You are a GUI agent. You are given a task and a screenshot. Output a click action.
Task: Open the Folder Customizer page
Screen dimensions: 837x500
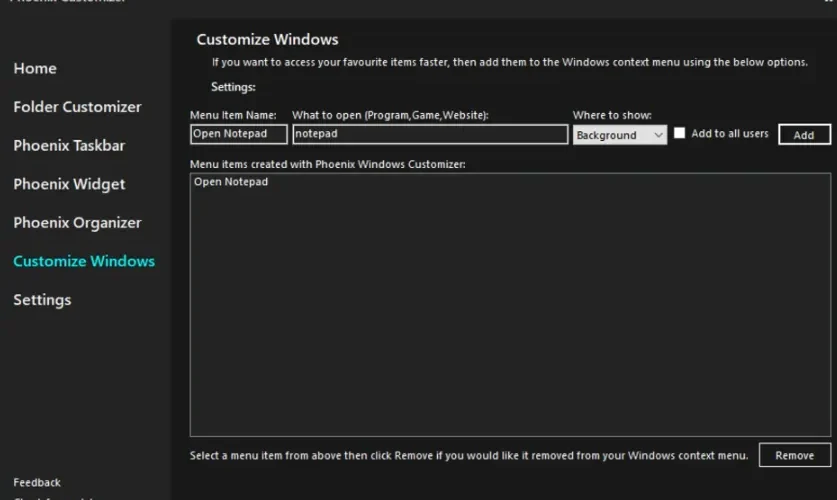pyautogui.click(x=77, y=107)
